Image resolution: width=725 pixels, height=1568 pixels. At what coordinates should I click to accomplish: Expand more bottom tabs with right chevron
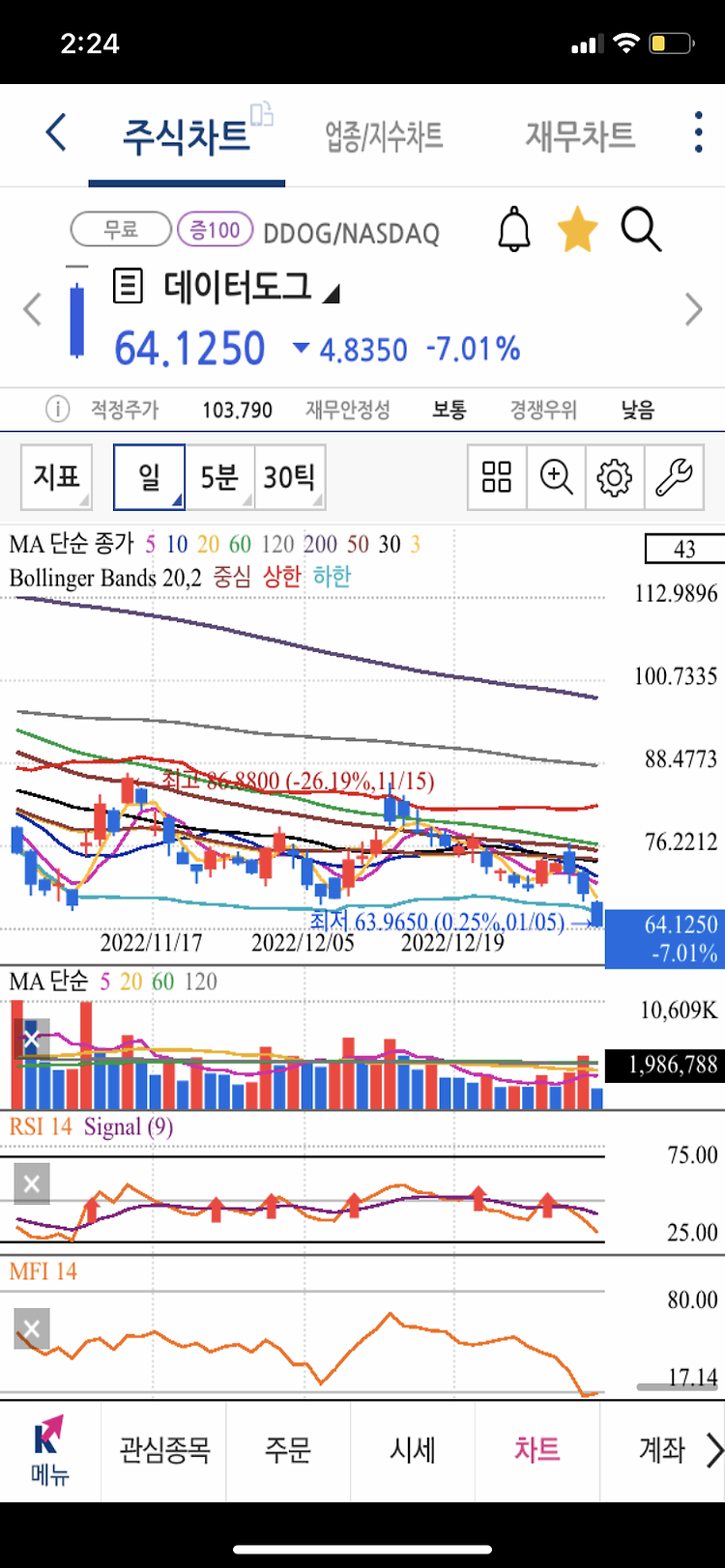714,1450
